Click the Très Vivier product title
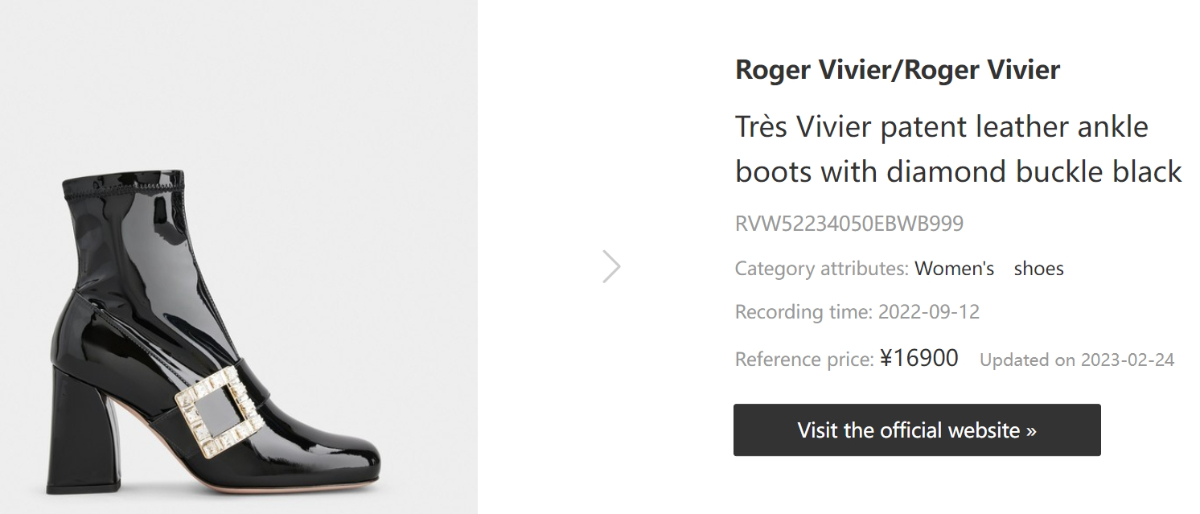This screenshot has width=1200, height=514. coord(941,128)
